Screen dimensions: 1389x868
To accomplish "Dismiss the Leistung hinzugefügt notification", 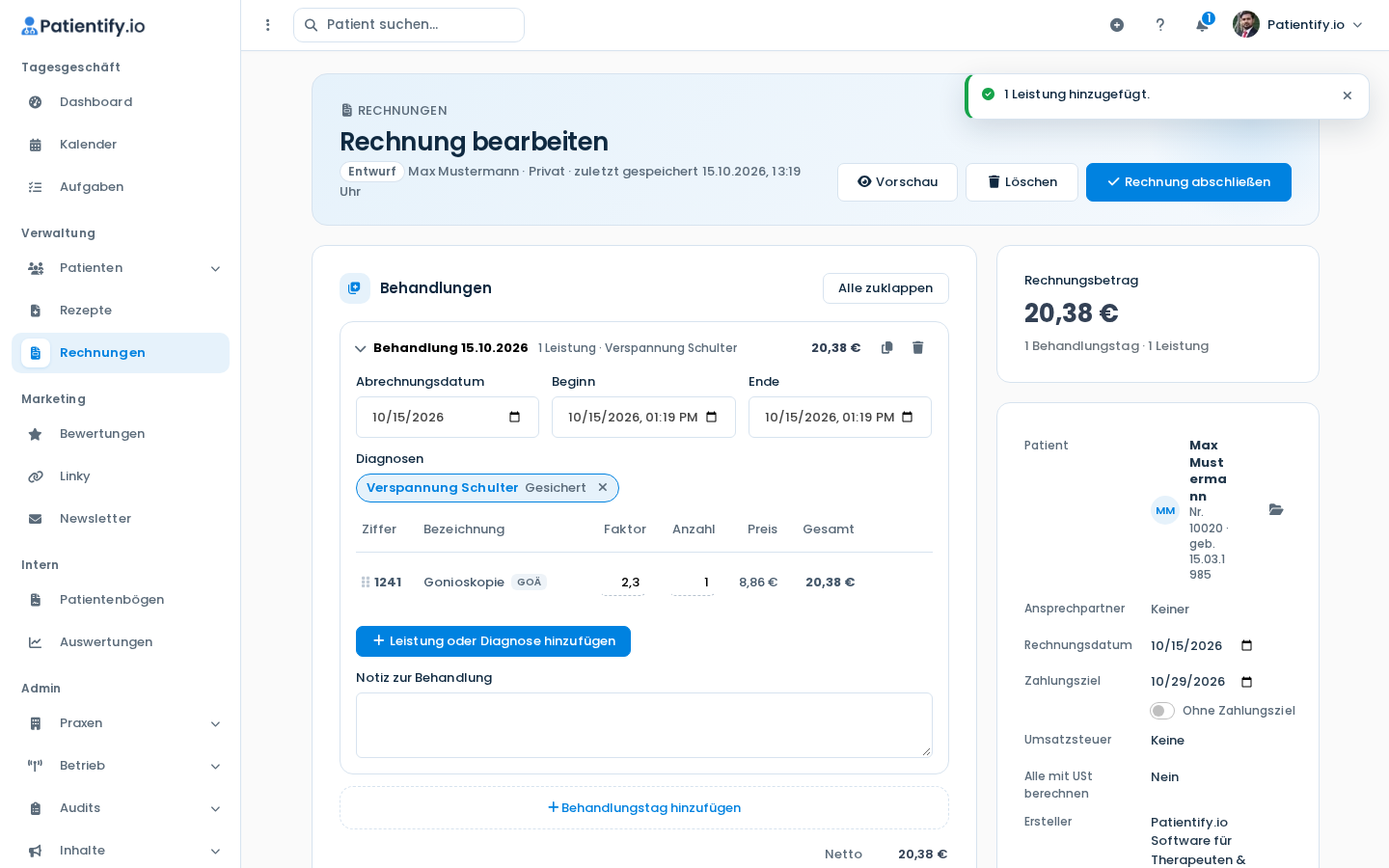I will coord(1348,95).
